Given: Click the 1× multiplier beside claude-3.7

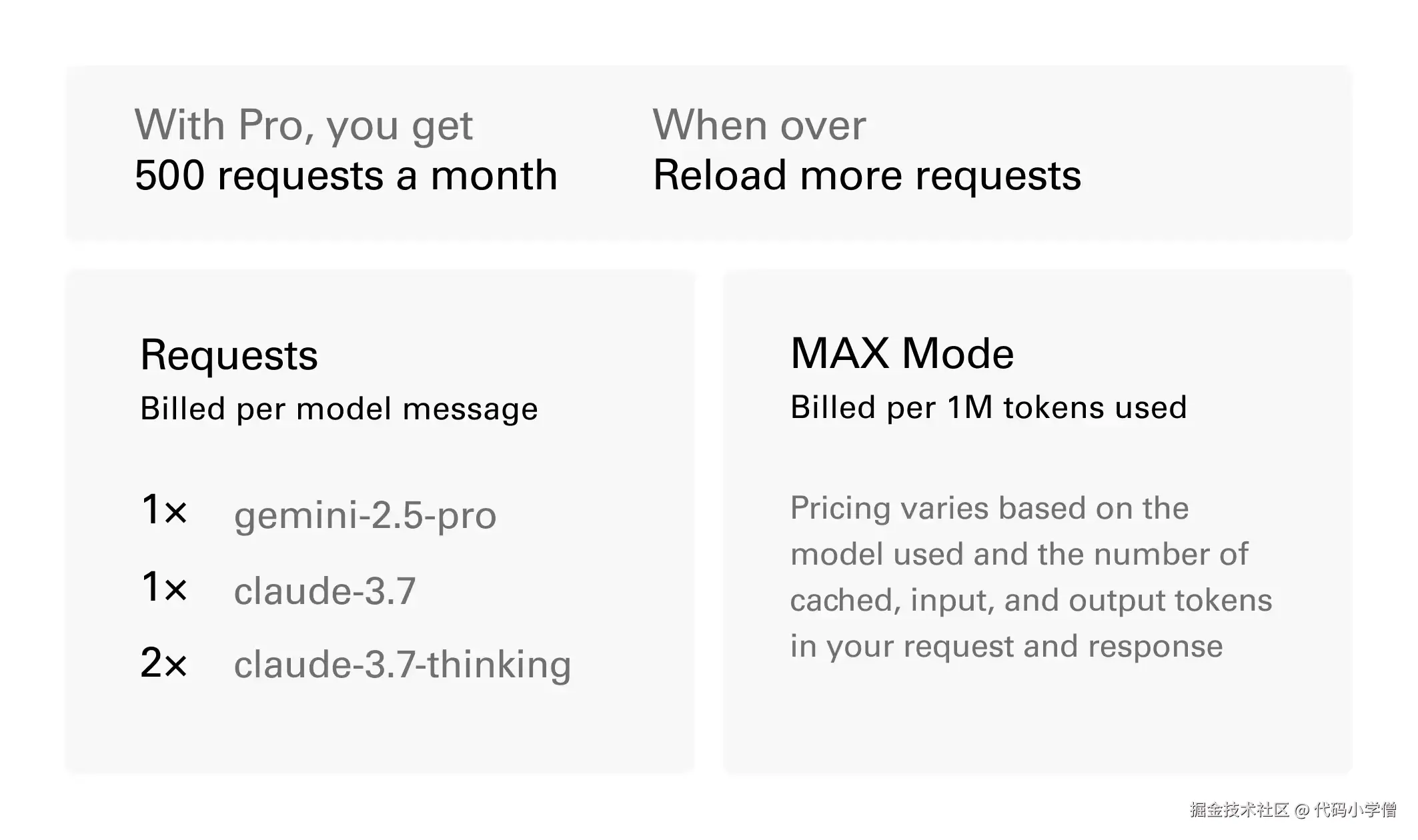Looking at the screenshot, I should click(164, 587).
